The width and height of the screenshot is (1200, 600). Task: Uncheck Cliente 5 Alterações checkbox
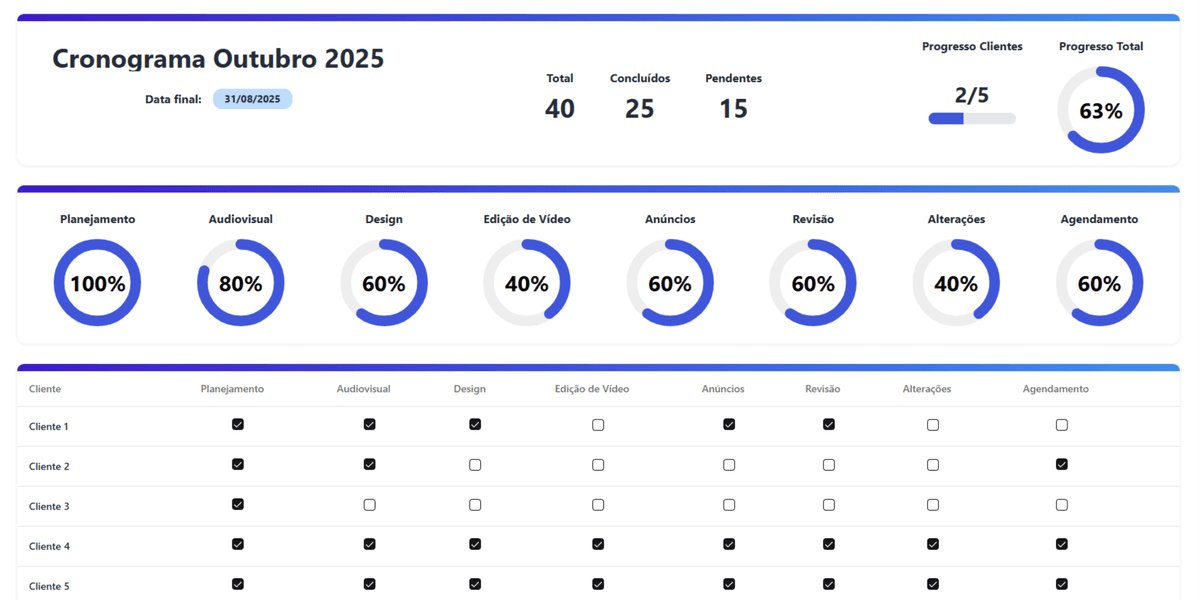(x=932, y=584)
